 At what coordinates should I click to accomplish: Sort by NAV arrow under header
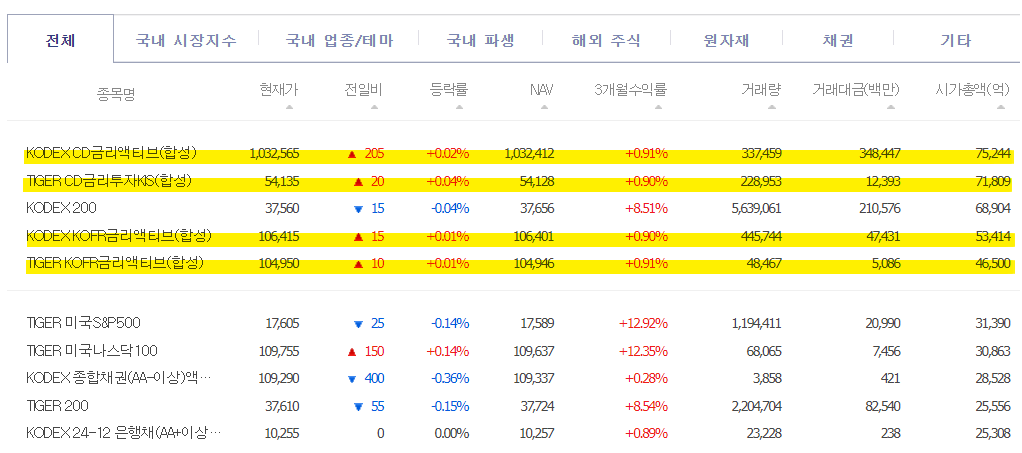544,107
